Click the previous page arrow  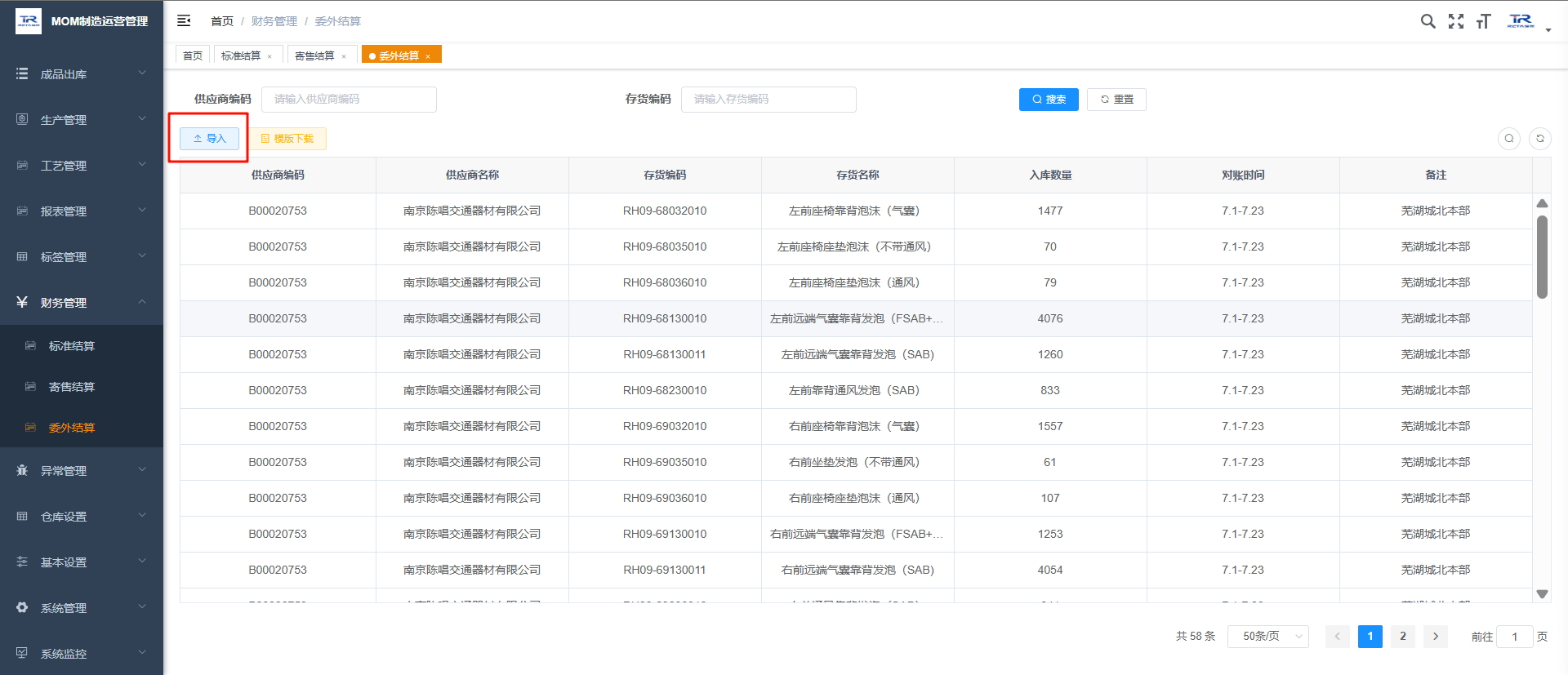click(x=1338, y=637)
